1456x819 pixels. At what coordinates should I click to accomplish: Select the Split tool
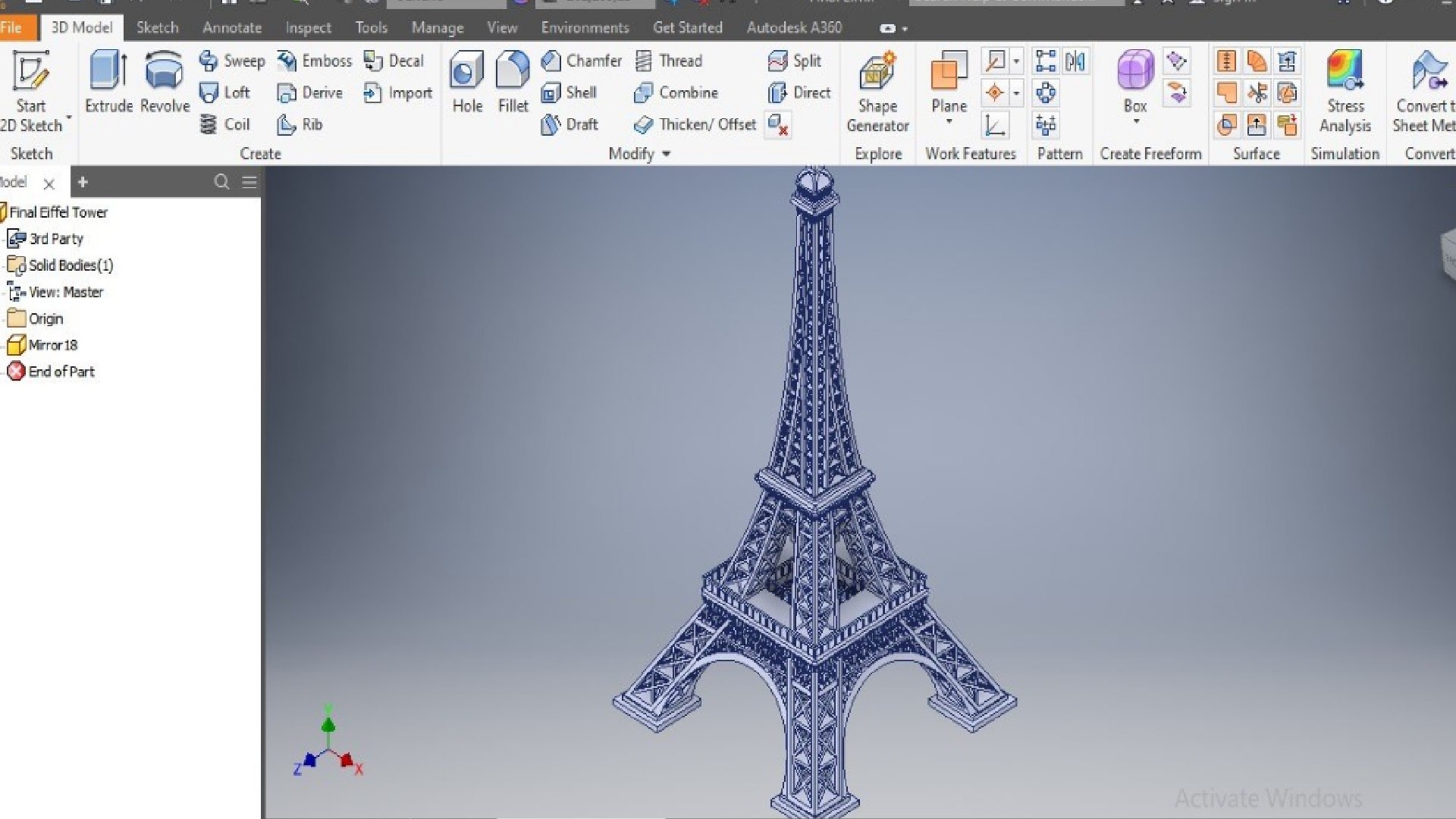point(794,61)
